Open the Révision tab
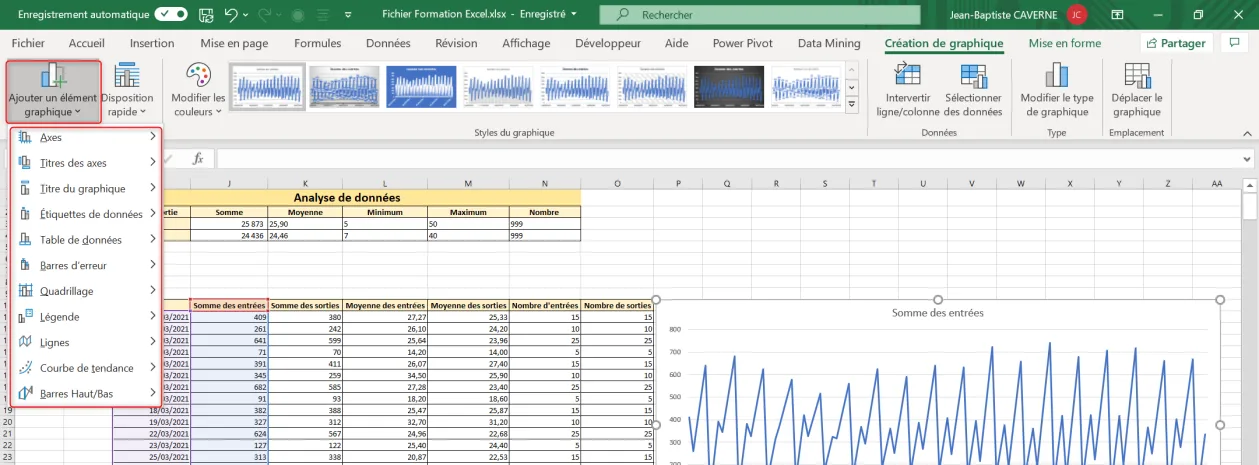This screenshot has height=465, width=1259. click(456, 43)
